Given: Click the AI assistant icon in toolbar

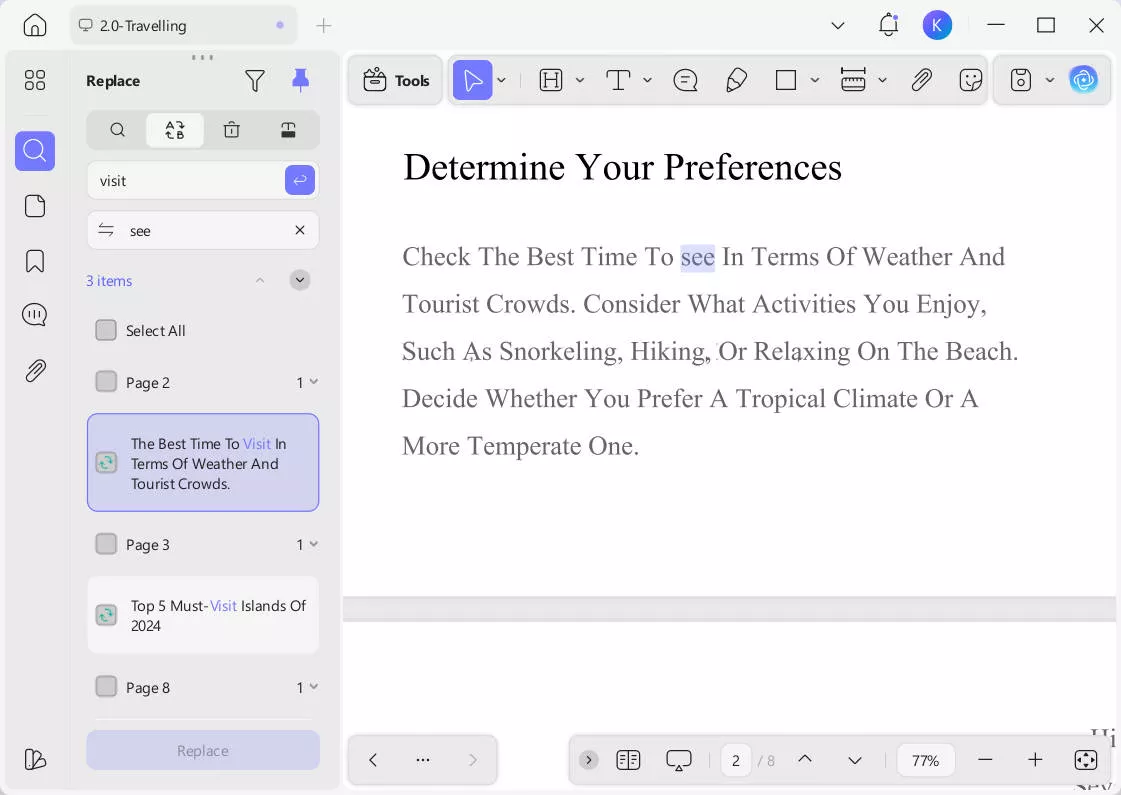Looking at the screenshot, I should click(x=1083, y=80).
